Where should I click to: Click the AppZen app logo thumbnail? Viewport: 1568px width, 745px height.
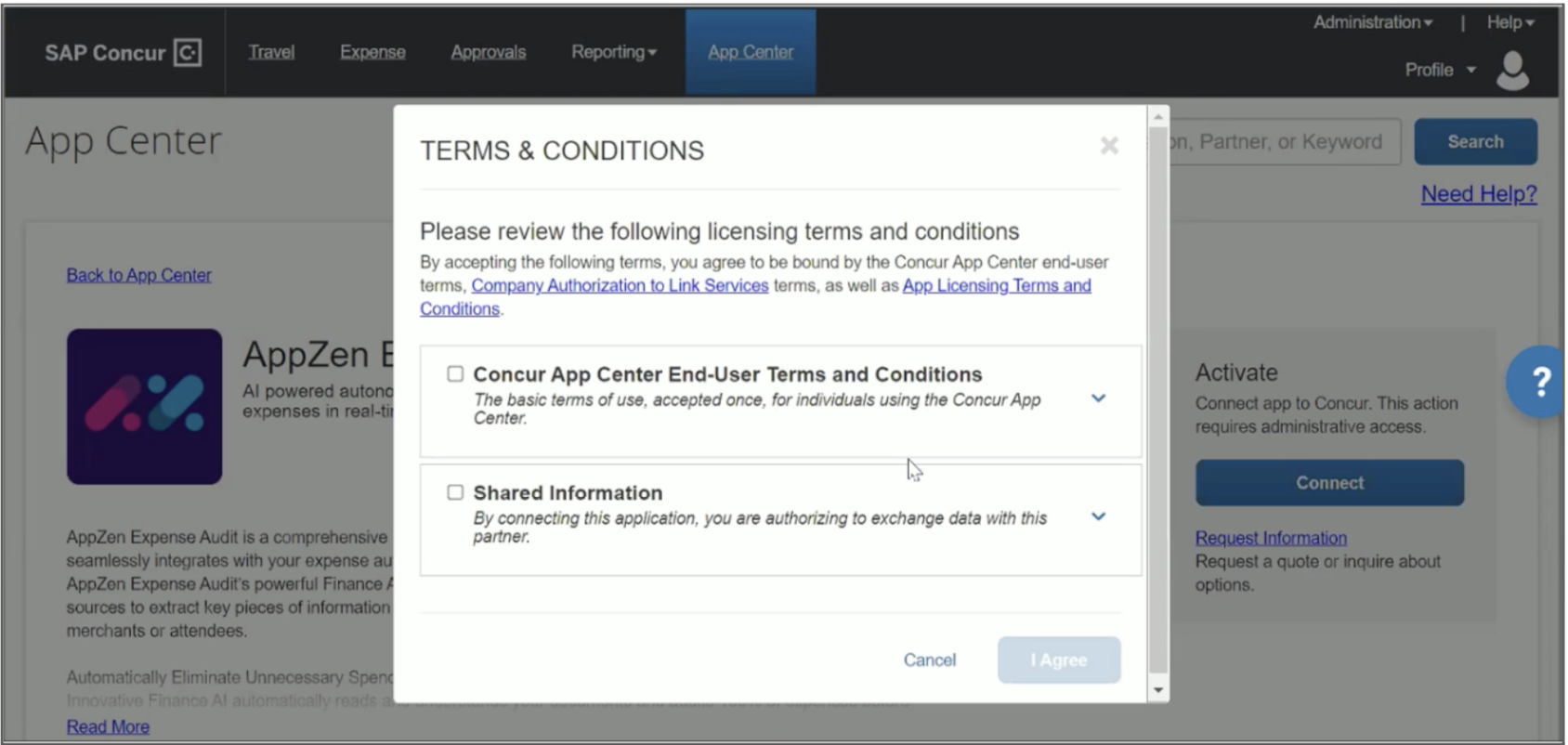click(145, 406)
